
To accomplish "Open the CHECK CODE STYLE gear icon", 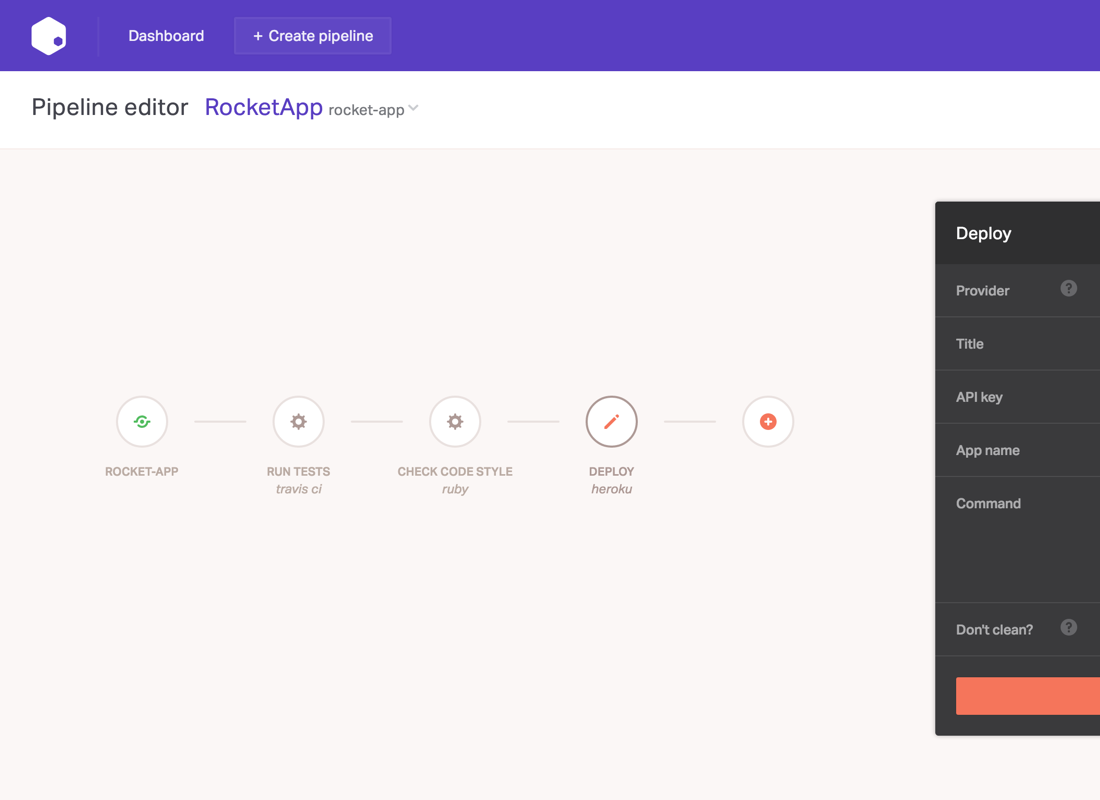I will click(x=455, y=421).
